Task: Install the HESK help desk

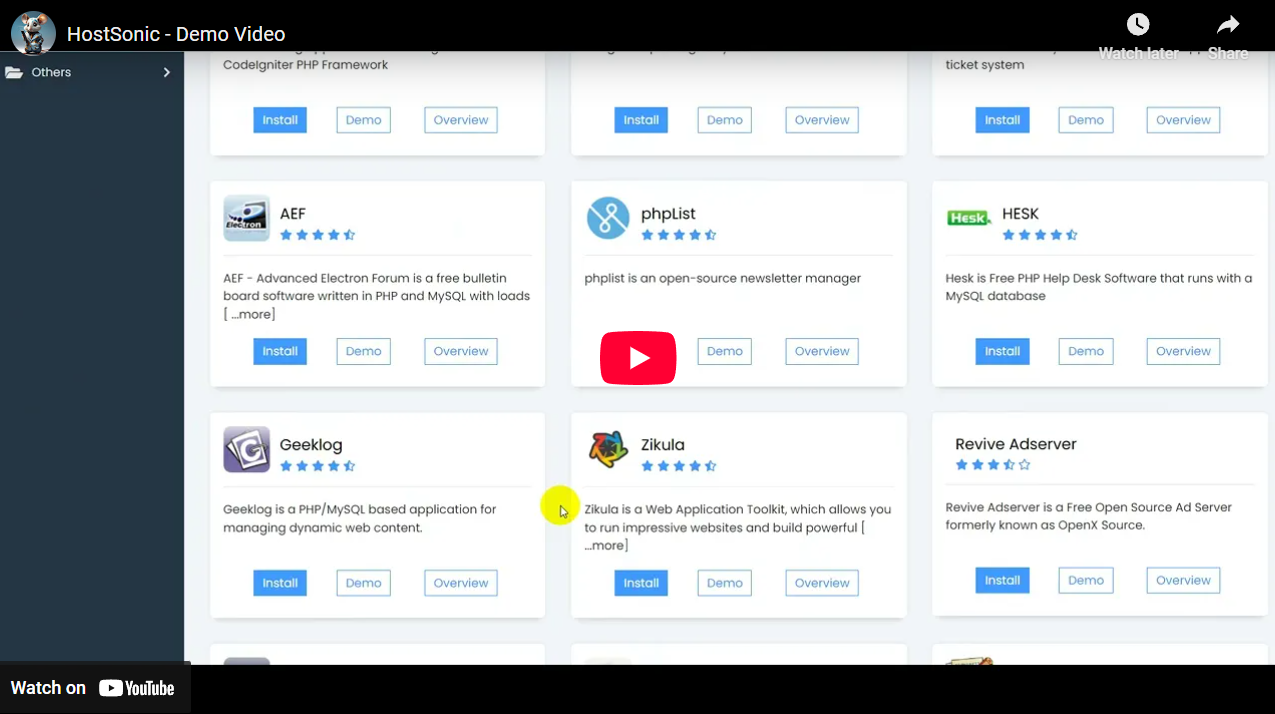Action: click(x=1002, y=351)
